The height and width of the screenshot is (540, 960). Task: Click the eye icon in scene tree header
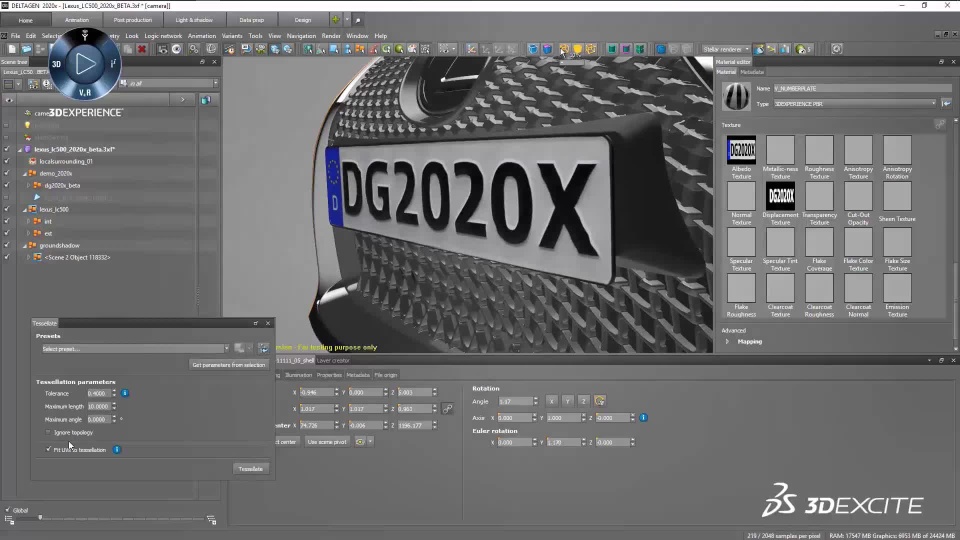click(x=9, y=100)
